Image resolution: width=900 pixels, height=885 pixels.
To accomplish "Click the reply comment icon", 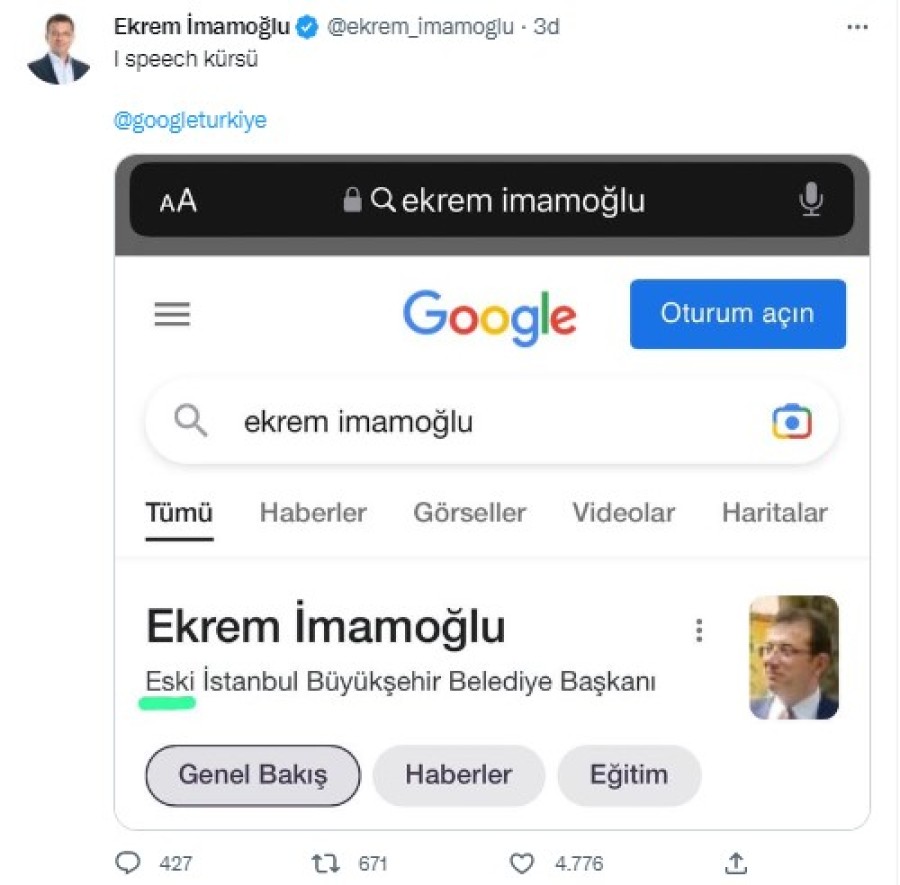I will point(128,862).
